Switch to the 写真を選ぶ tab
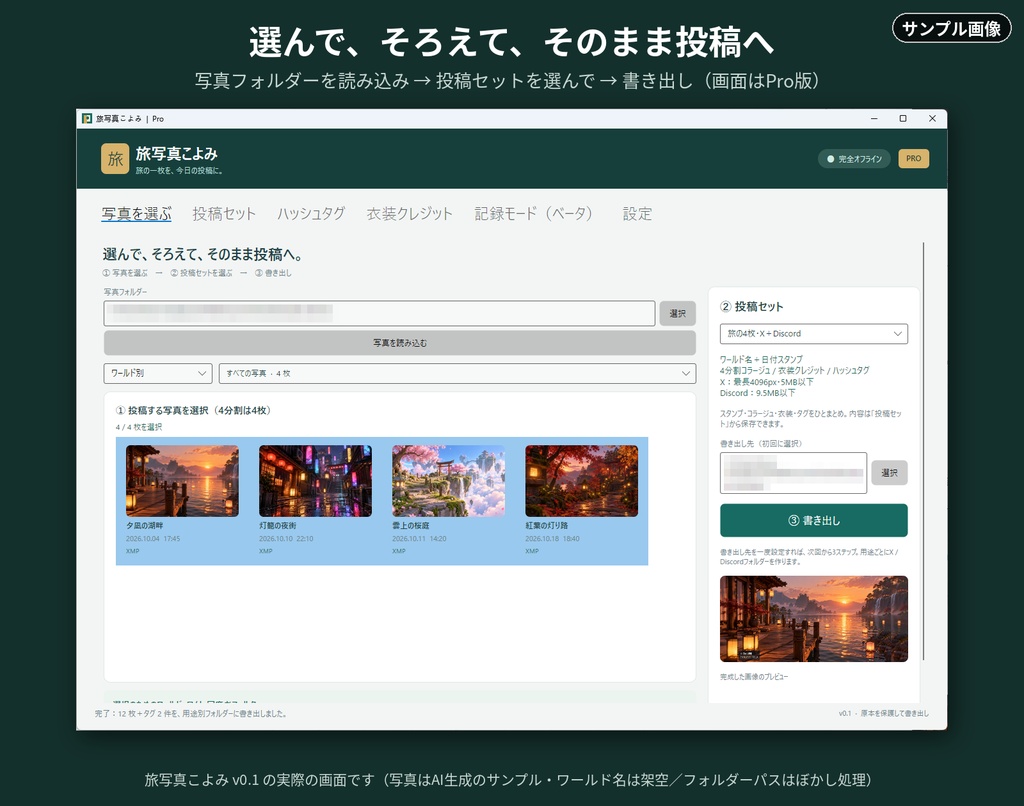Screen dimensions: 1024x806 tap(136, 214)
